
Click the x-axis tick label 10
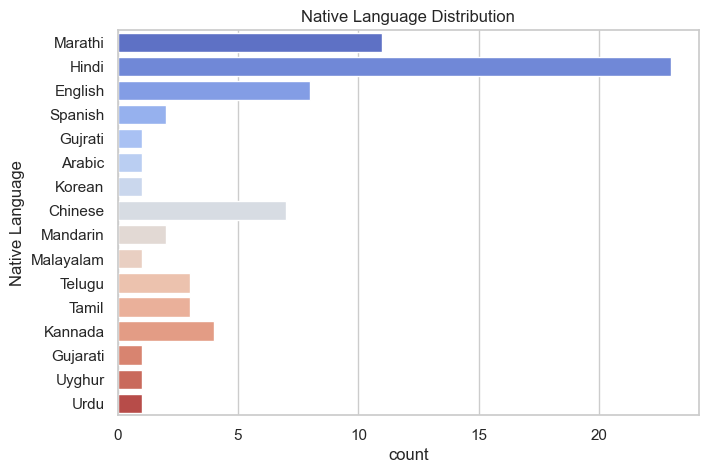(x=358, y=435)
